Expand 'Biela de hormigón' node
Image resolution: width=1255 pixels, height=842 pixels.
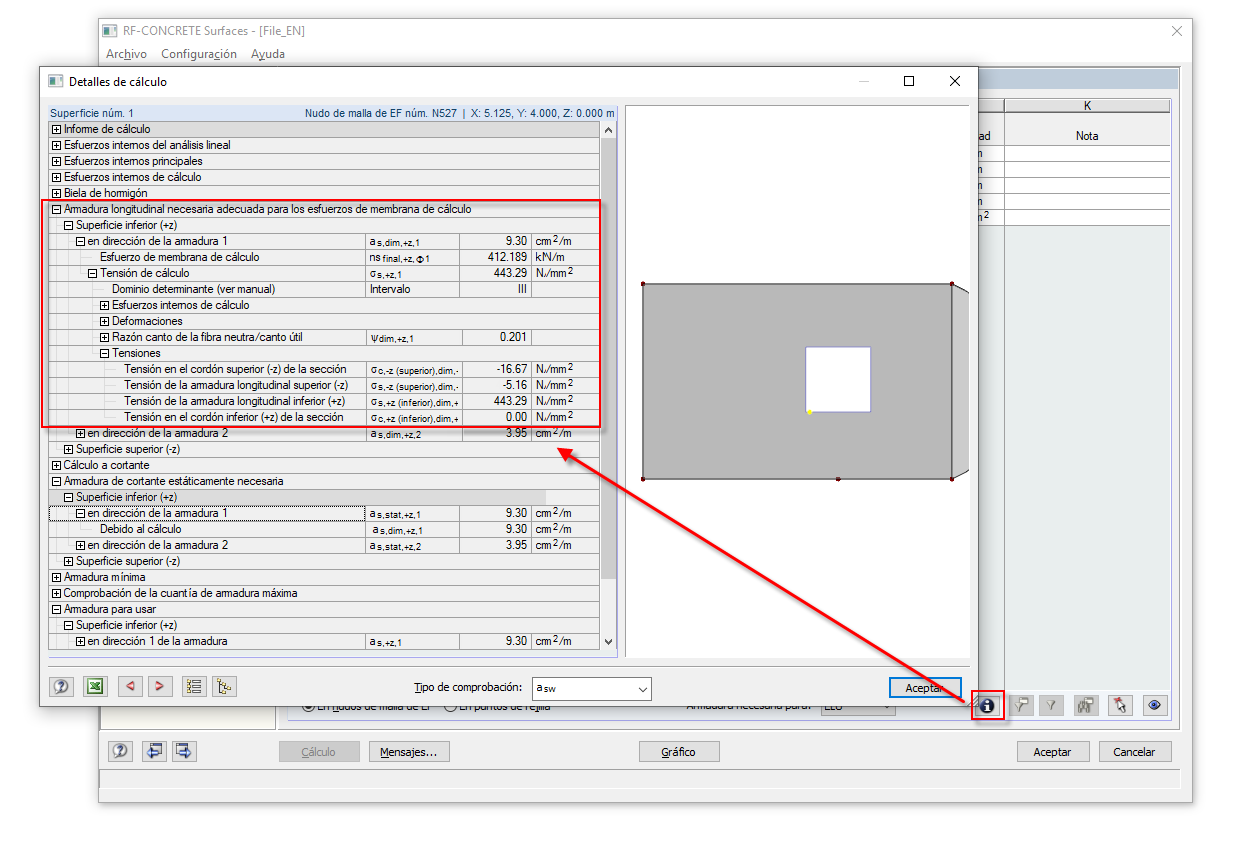tap(56, 193)
